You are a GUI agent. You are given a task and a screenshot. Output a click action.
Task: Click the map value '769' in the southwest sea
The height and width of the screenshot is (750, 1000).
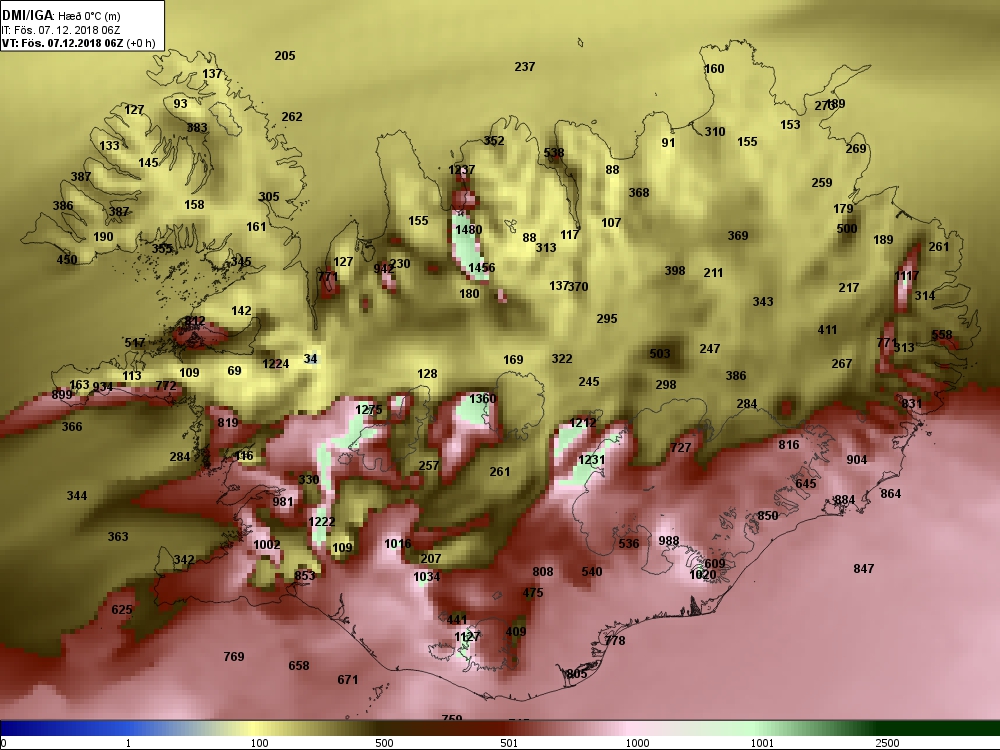234,657
